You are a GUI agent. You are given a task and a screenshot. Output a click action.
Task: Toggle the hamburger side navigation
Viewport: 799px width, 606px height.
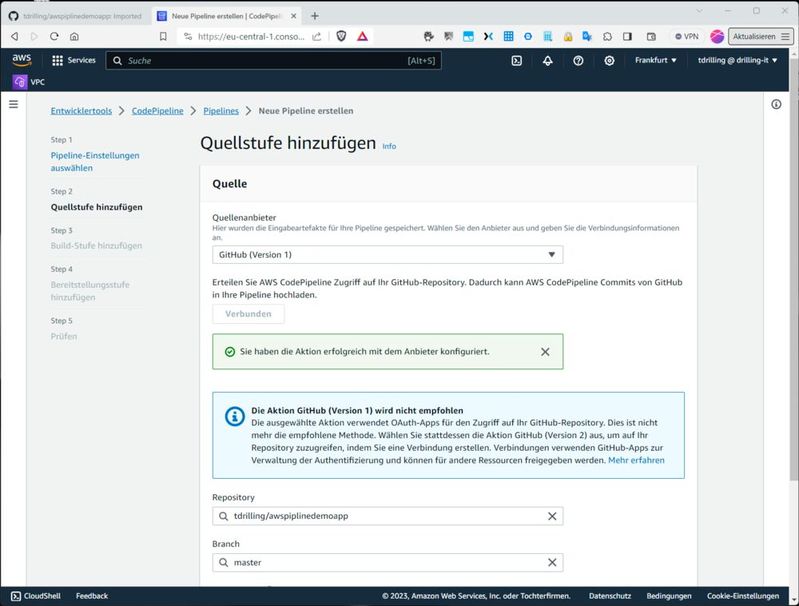(x=14, y=104)
